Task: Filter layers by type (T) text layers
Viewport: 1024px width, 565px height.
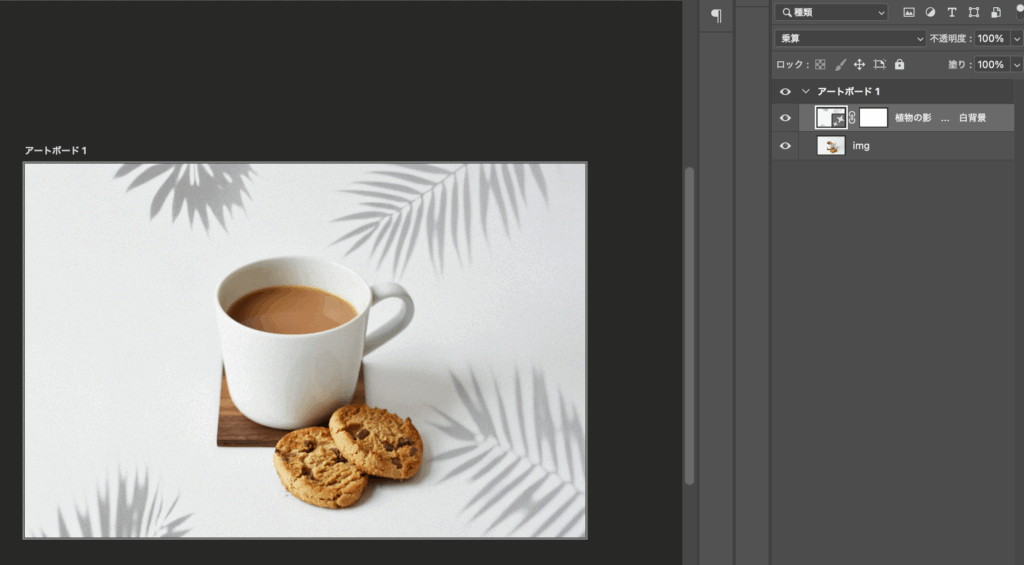Action: point(951,12)
